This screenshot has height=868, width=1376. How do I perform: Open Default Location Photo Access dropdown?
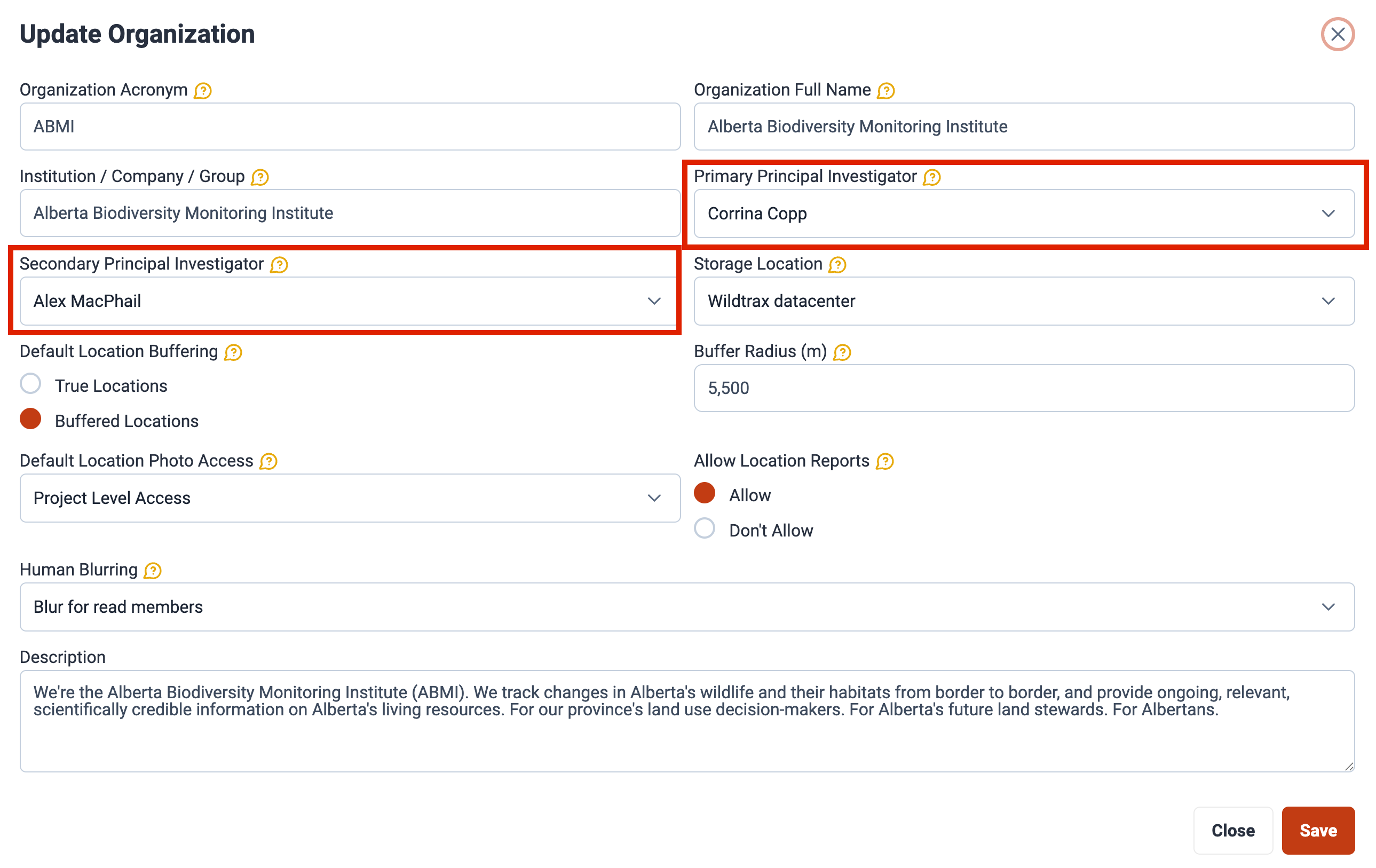pyautogui.click(x=350, y=498)
